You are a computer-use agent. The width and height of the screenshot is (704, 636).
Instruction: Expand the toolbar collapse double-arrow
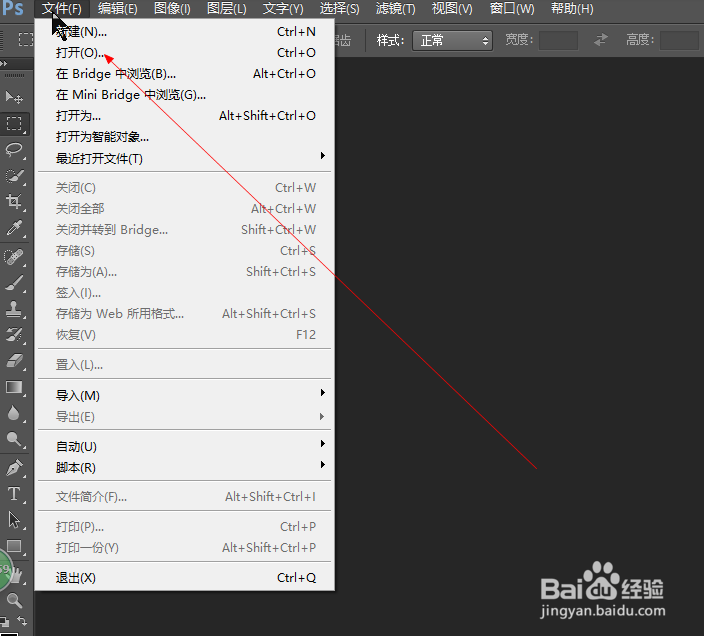pos(4,63)
